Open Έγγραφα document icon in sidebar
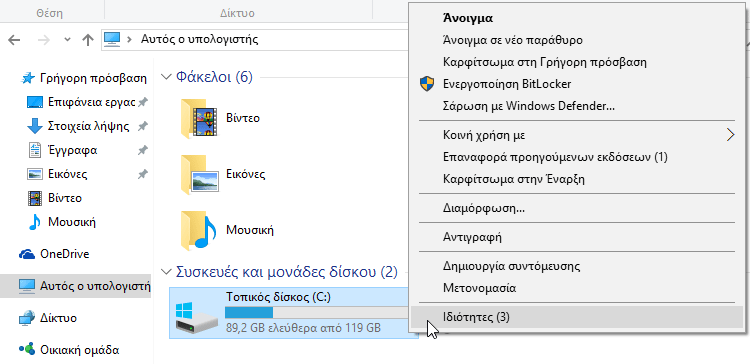 (35, 150)
